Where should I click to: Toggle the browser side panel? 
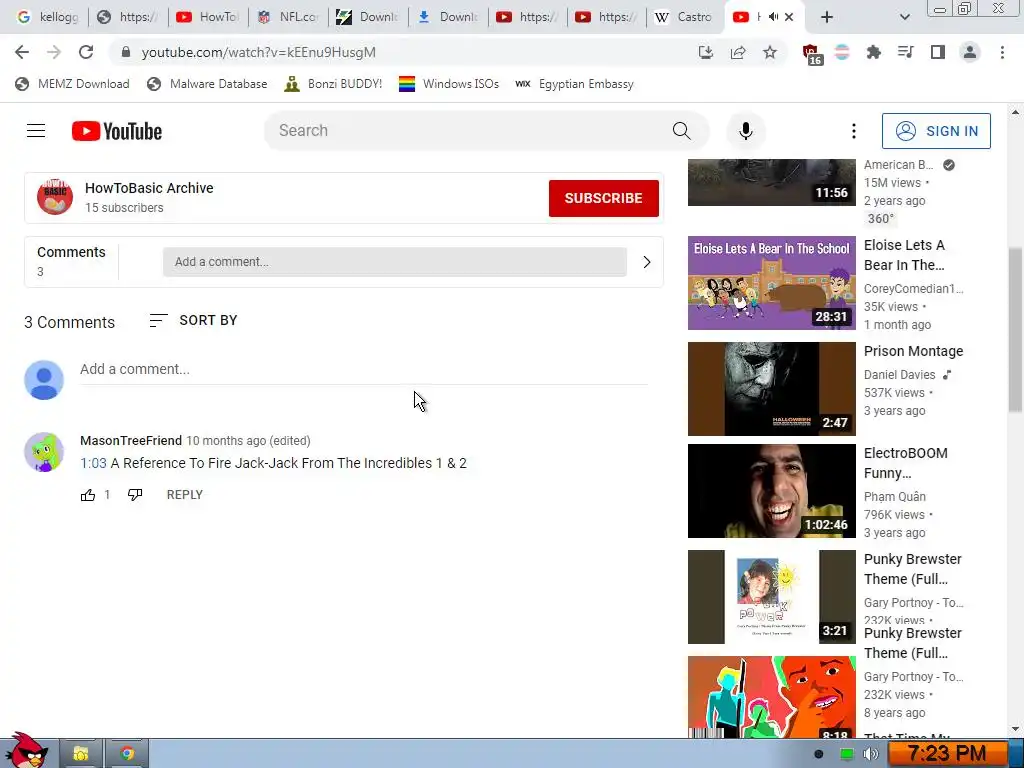tap(938, 52)
